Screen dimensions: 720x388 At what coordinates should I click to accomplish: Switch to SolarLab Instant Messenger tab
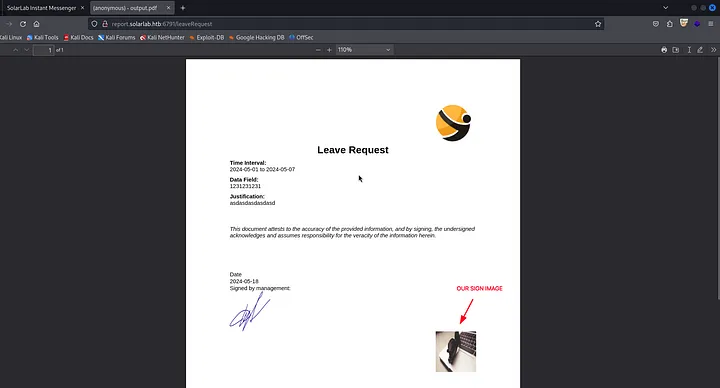(41, 8)
